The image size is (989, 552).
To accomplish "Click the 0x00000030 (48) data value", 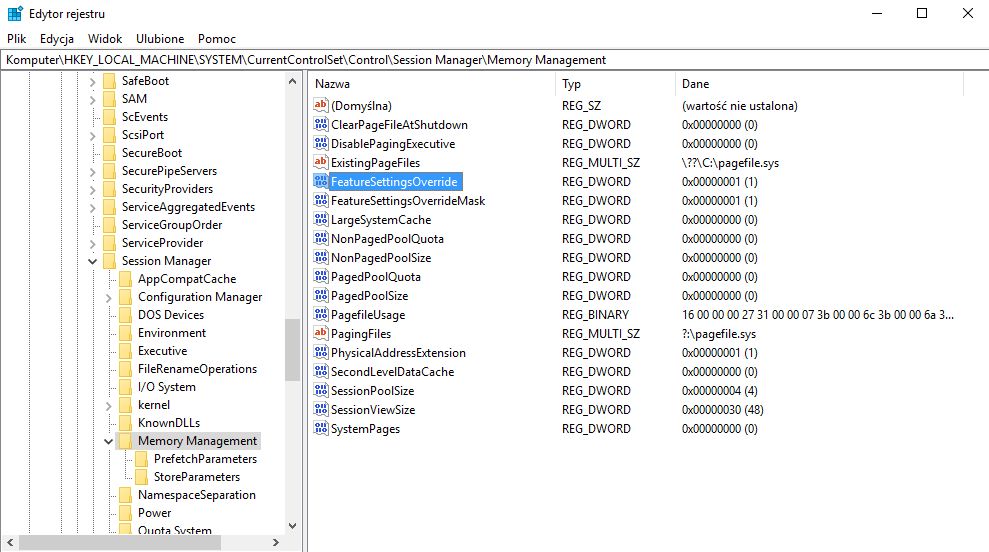I will click(x=723, y=409).
